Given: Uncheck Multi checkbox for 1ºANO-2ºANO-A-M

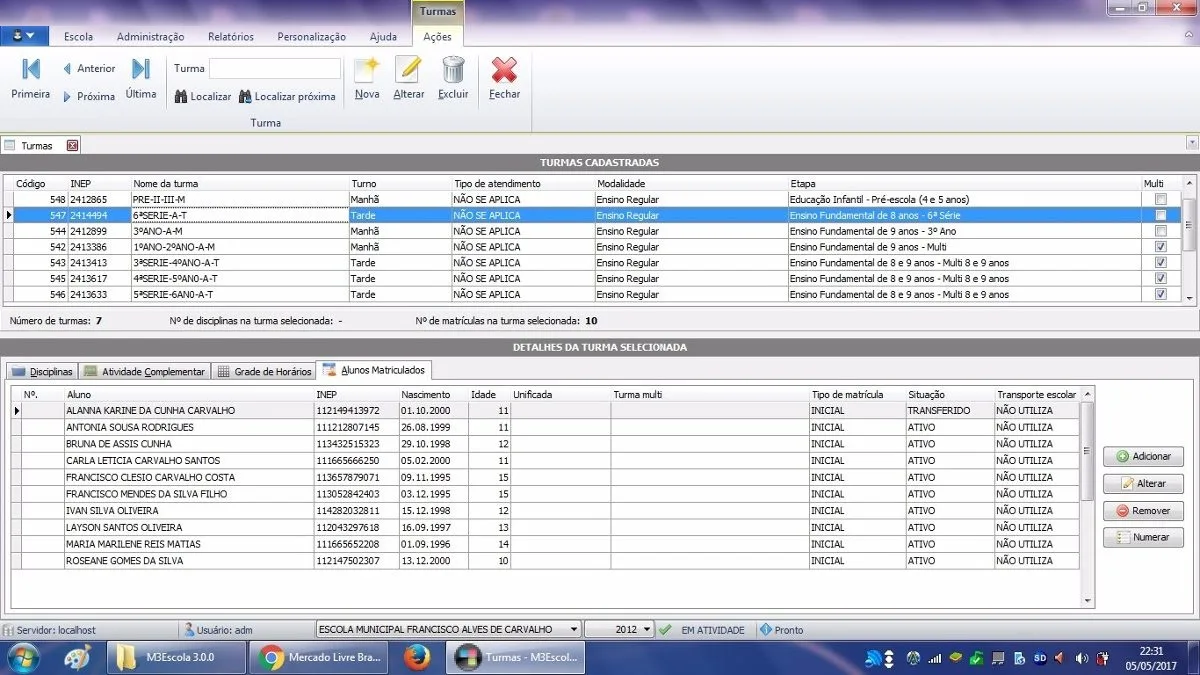Looking at the screenshot, I should 1161,247.
